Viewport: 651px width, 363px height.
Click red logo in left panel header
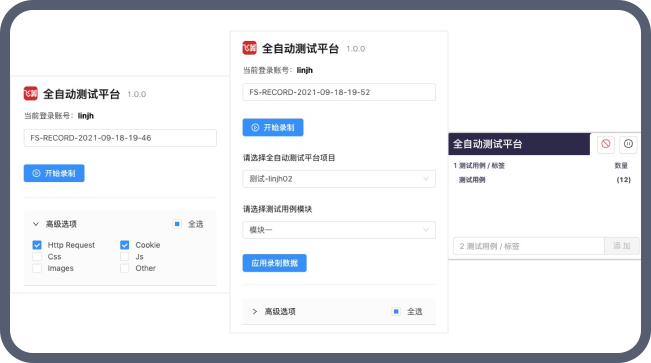click(30, 93)
